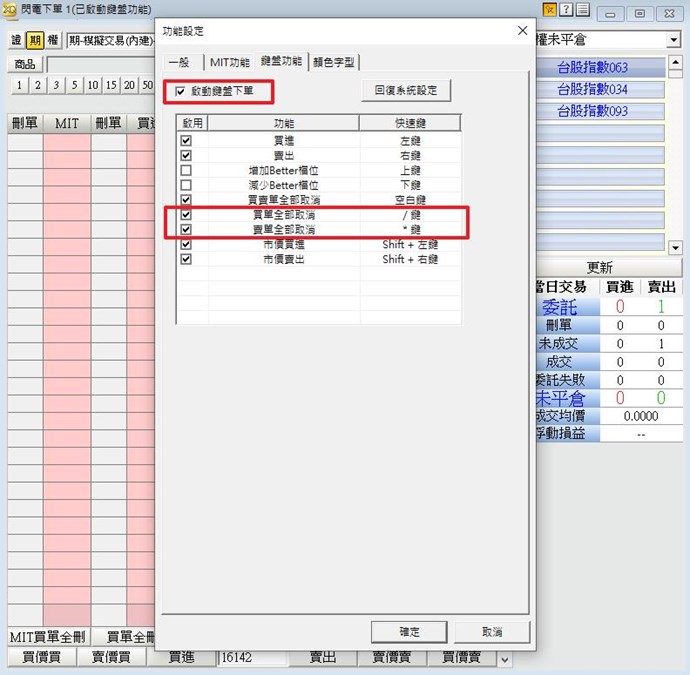This screenshot has height=675, width=690.
Task: Switch to the 一般 tab
Action: click(x=180, y=62)
